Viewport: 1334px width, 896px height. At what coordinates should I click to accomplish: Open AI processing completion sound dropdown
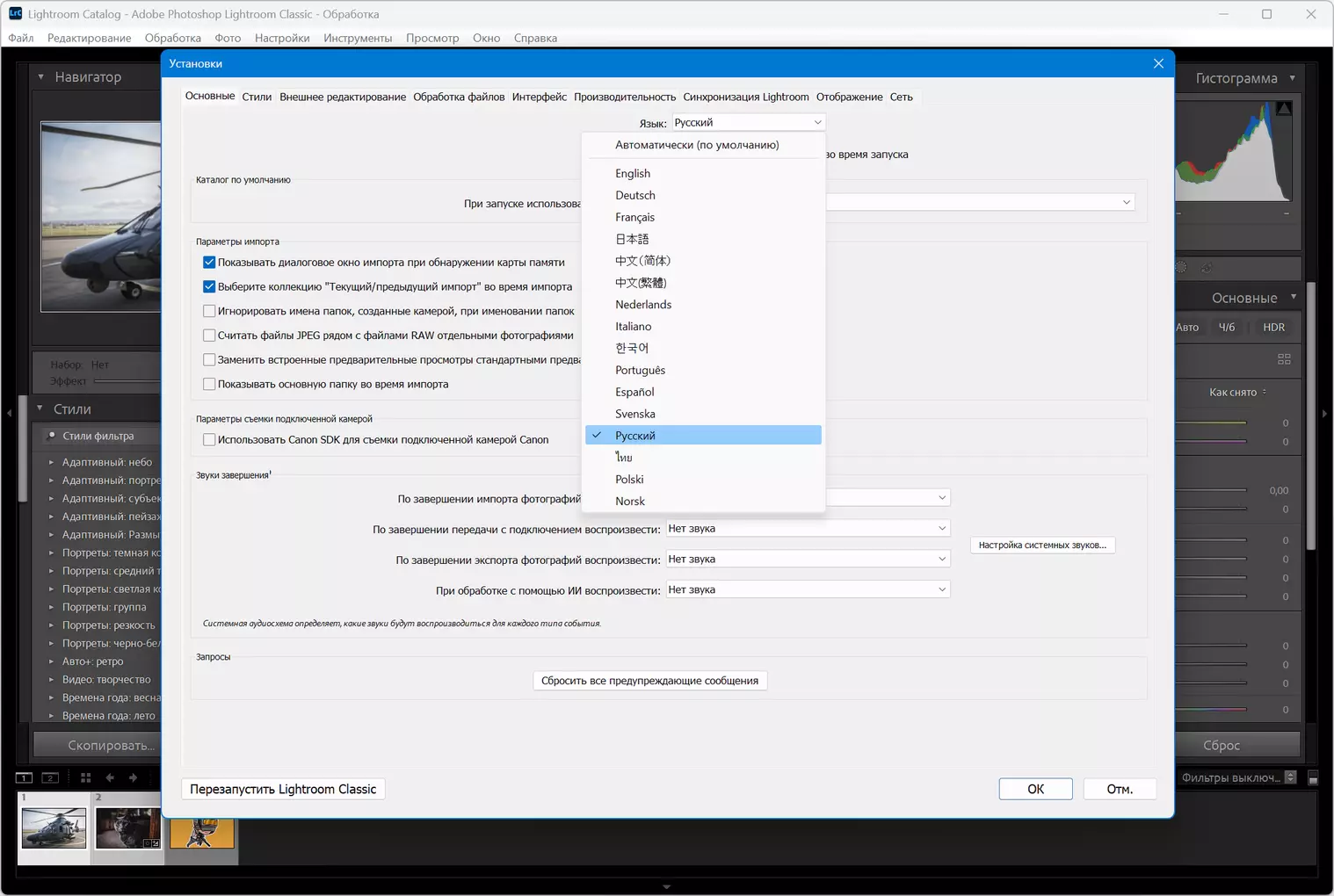tap(808, 589)
